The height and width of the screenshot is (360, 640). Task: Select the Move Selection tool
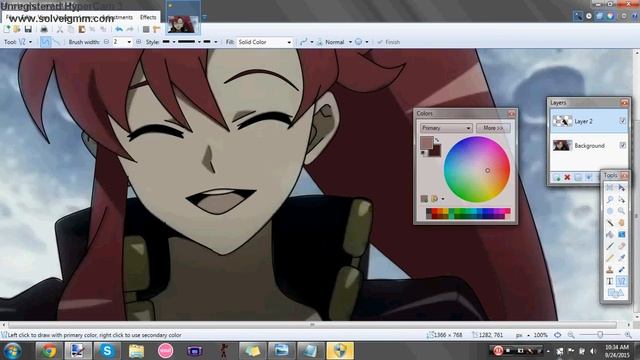[621, 199]
